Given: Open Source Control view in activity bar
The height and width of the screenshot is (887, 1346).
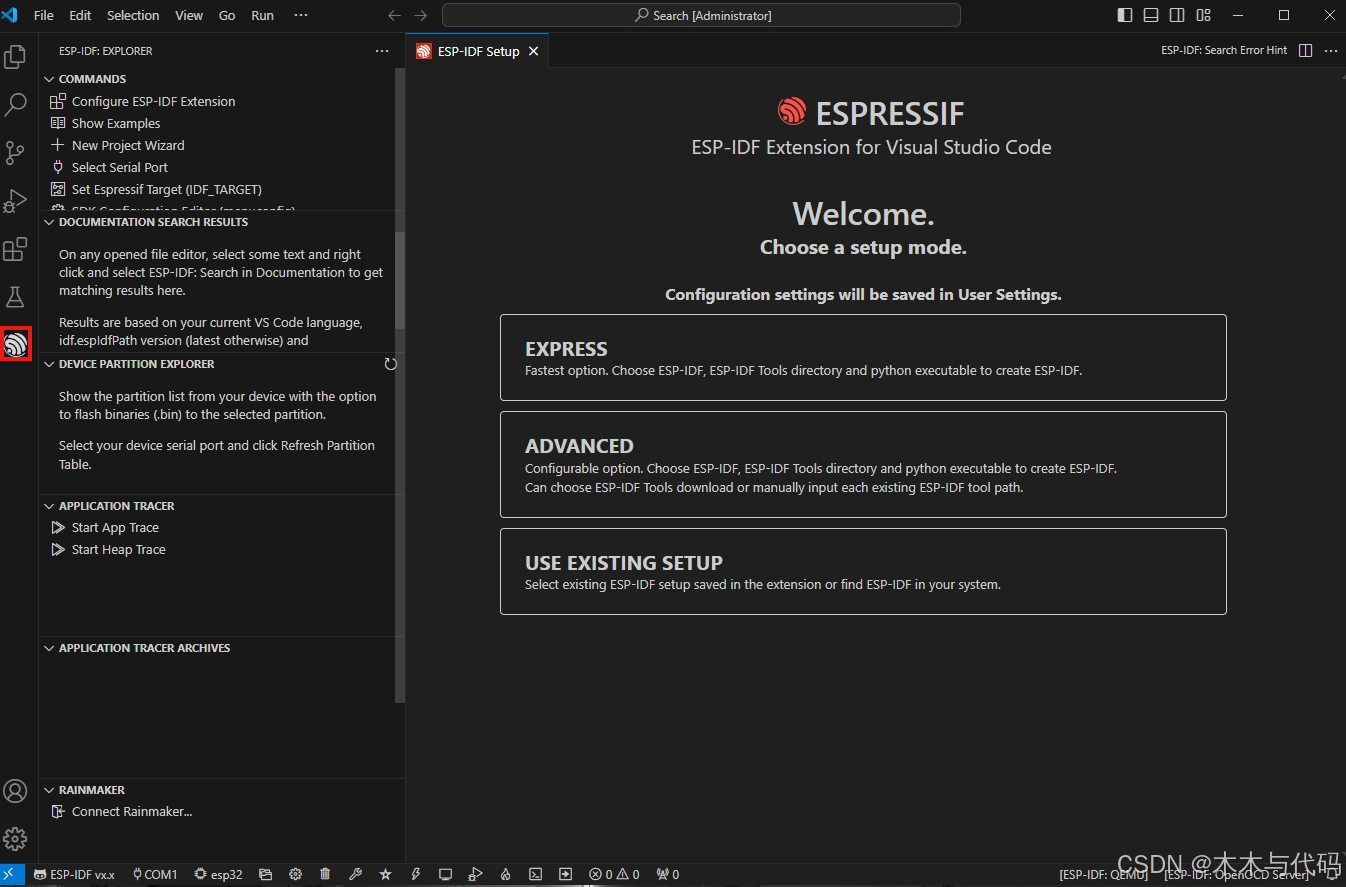Looking at the screenshot, I should [15, 153].
